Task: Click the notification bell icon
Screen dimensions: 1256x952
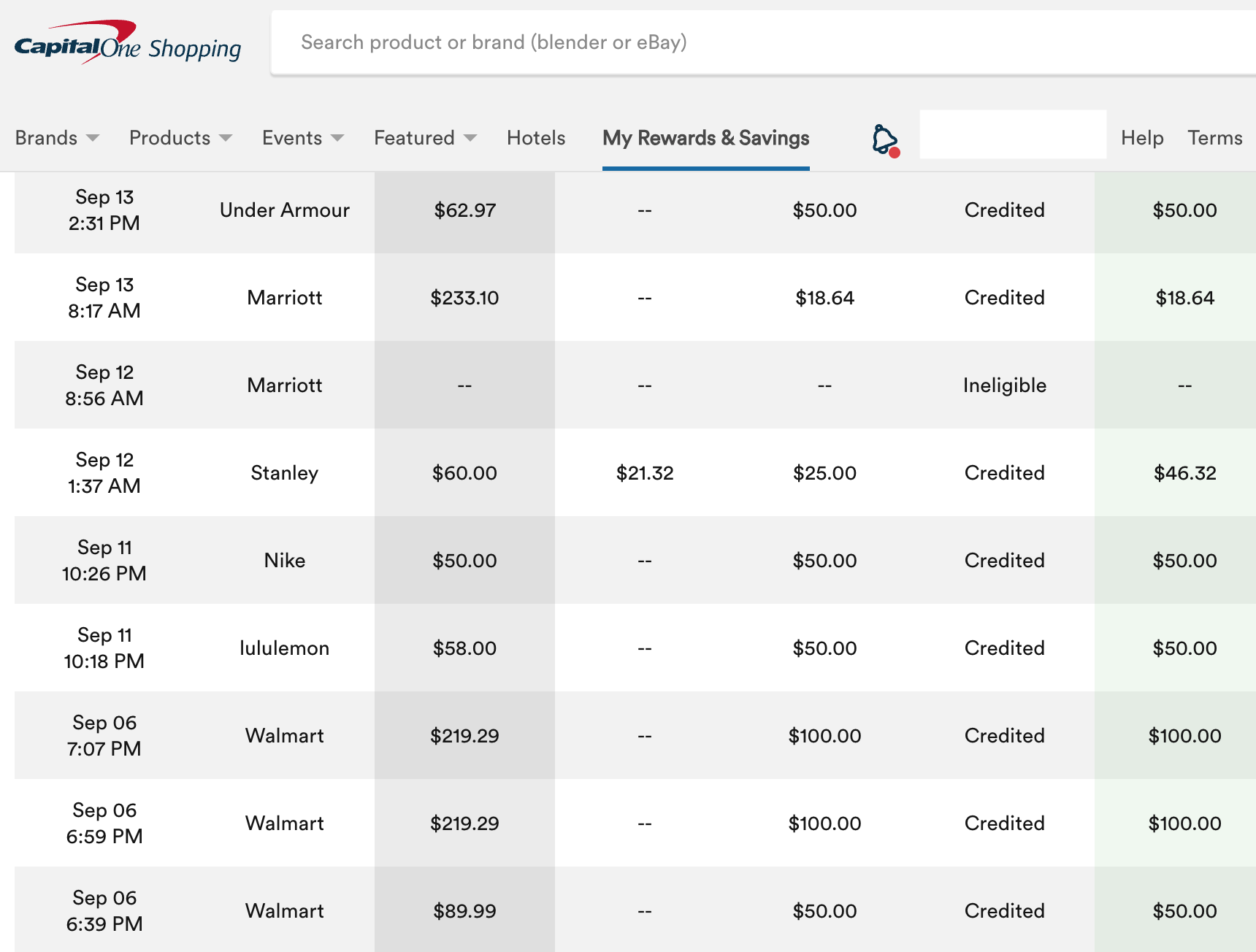Action: pyautogui.click(x=885, y=139)
